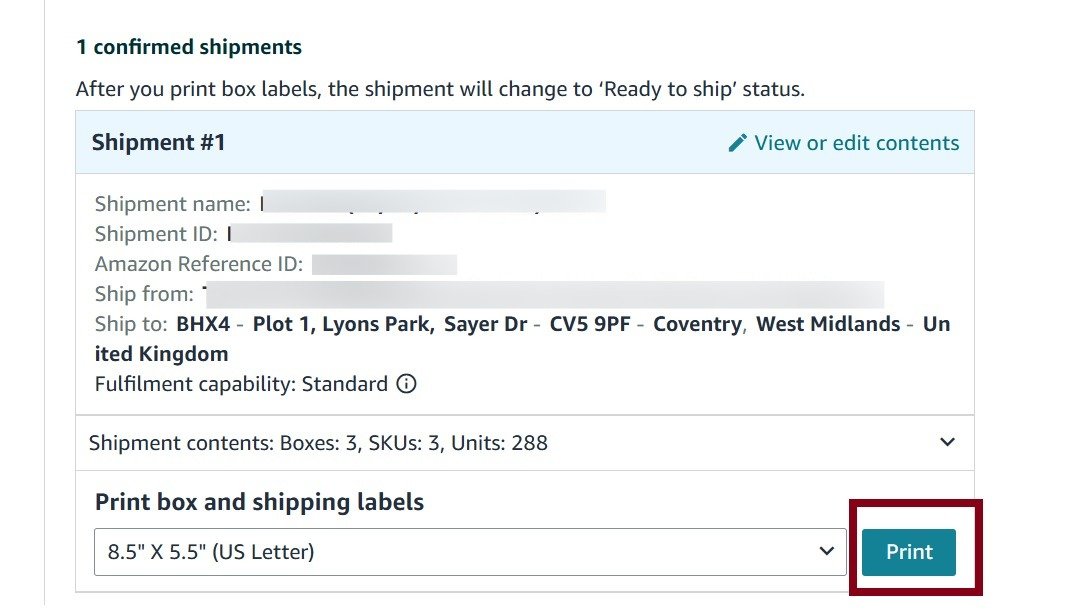The image size is (1080, 616).
Task: Open View or edit contents link
Action: (x=856, y=143)
